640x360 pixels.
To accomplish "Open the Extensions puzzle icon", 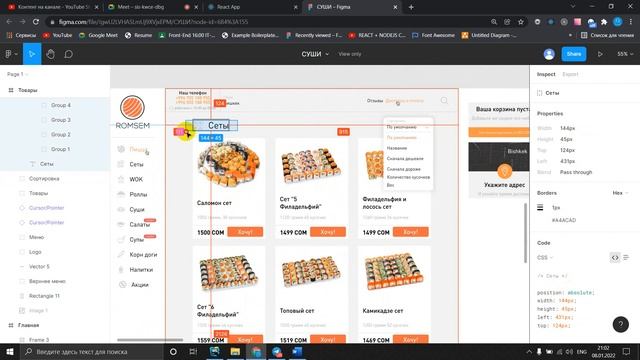I will (604, 22).
